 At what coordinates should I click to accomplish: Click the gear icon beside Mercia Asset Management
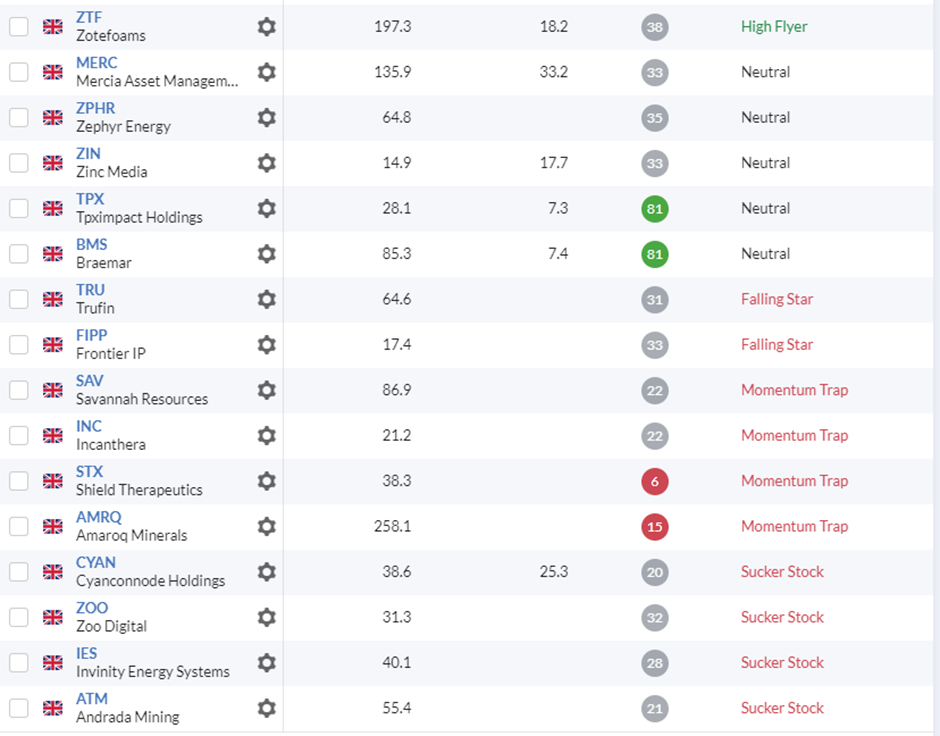click(x=267, y=72)
